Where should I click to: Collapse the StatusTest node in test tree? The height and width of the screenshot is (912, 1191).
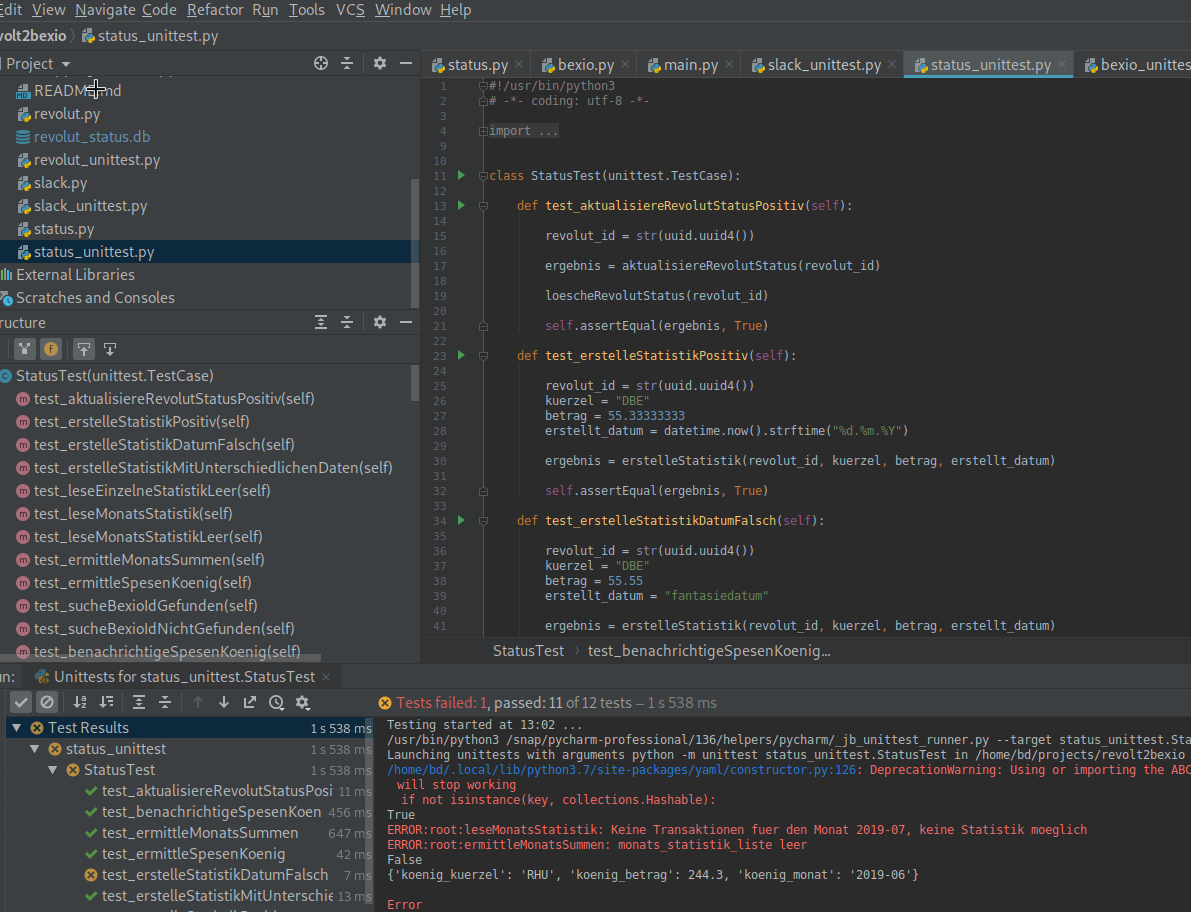tap(52, 770)
